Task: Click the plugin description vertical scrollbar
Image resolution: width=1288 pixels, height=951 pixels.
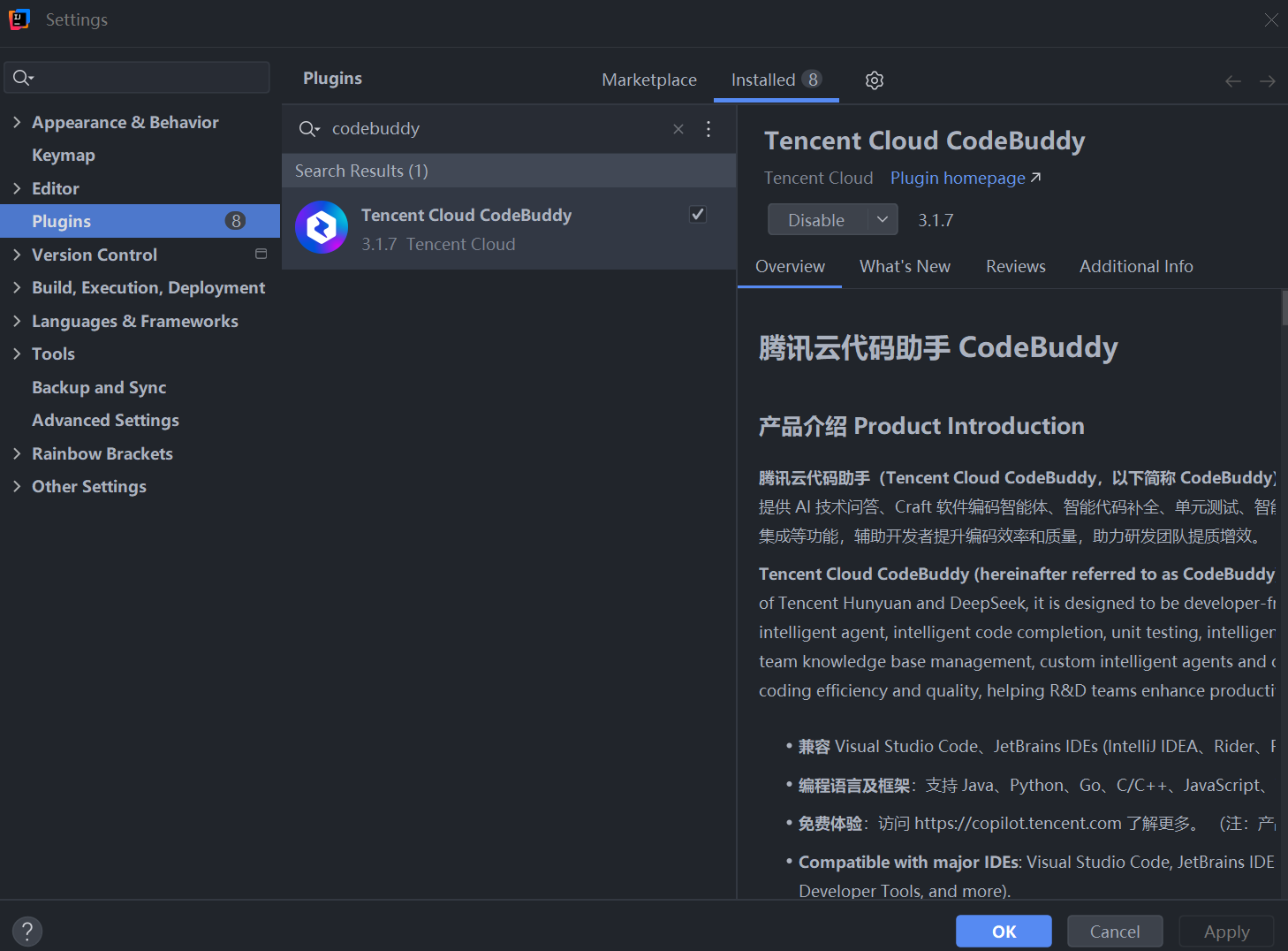Action: (1284, 308)
